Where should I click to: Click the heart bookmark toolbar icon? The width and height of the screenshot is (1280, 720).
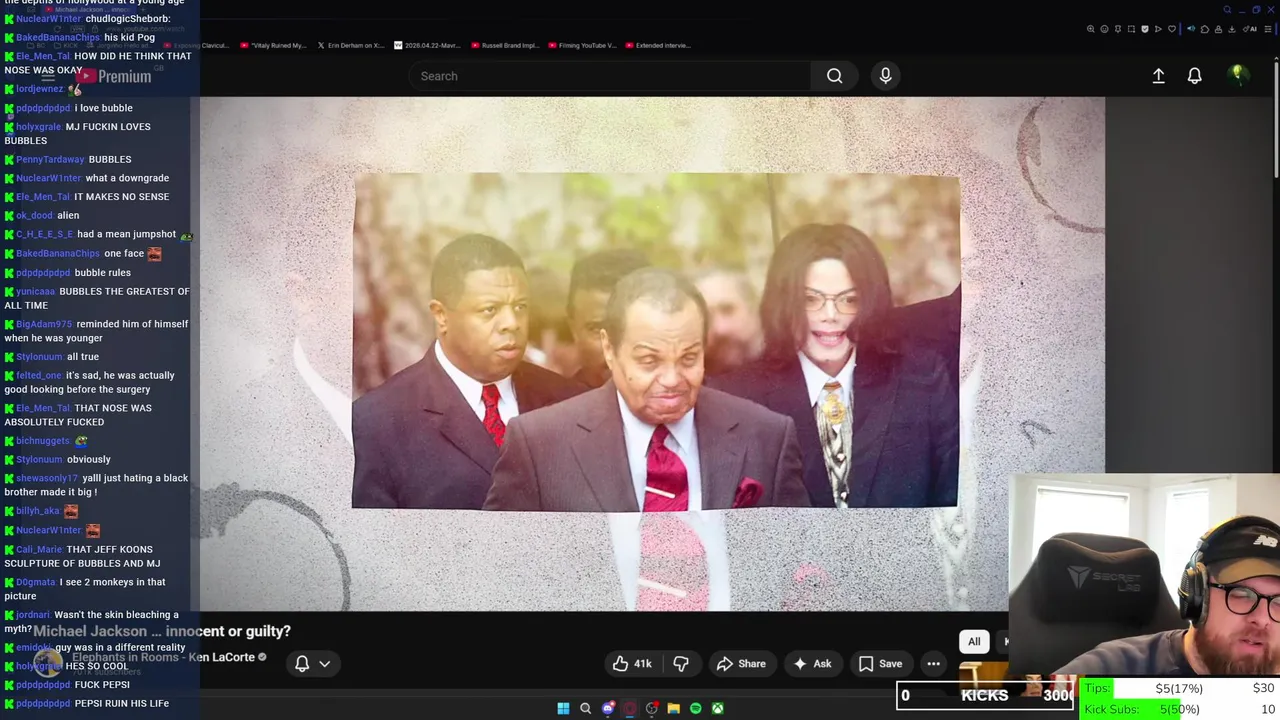[1172, 29]
